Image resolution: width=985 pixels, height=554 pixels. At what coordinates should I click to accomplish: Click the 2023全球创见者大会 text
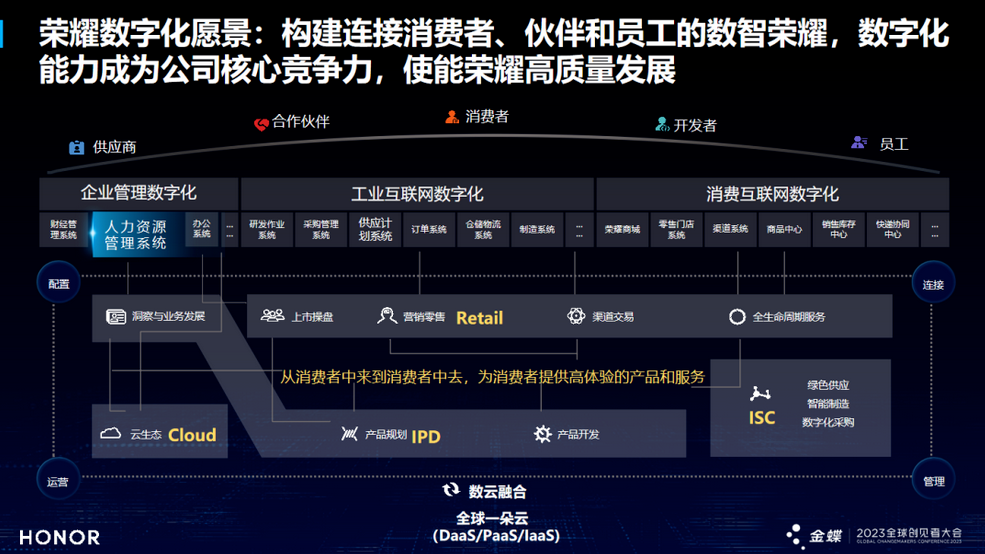pyautogui.click(x=909, y=533)
